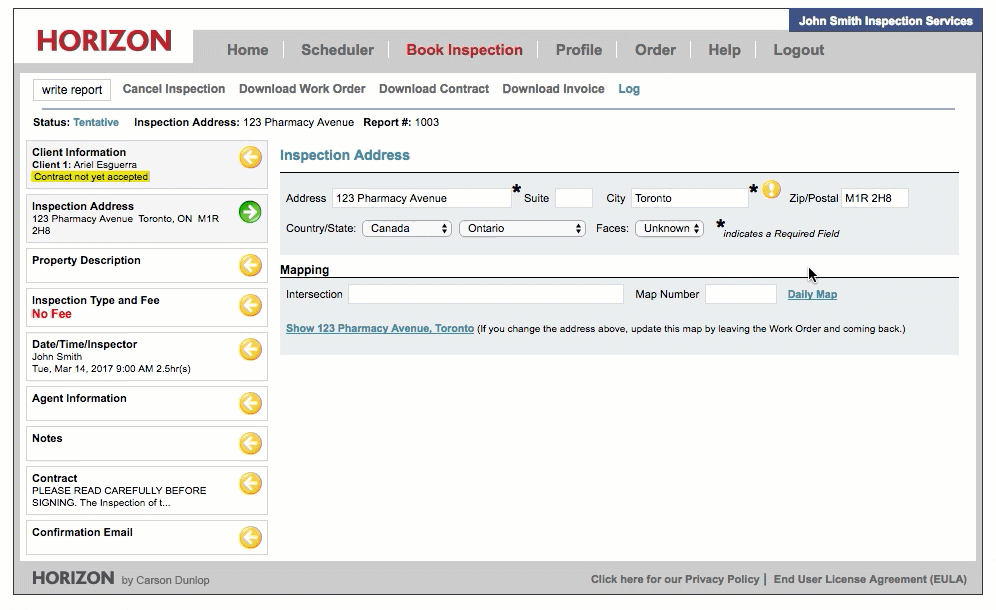Image resolution: width=996 pixels, height=610 pixels.
Task: Click into the Intersection text field
Action: pos(485,294)
